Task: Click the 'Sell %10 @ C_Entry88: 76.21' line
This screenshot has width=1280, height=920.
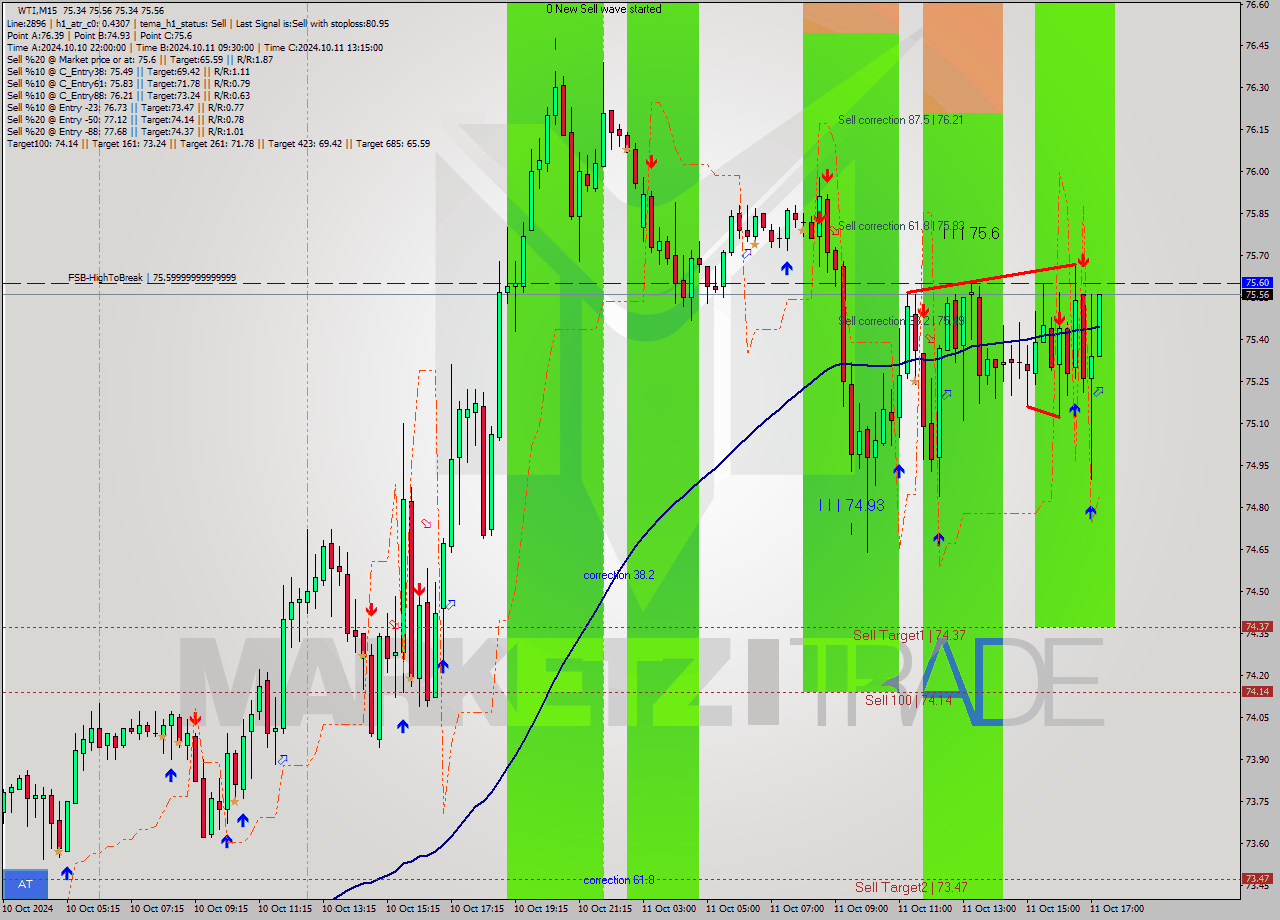Action: (128, 95)
